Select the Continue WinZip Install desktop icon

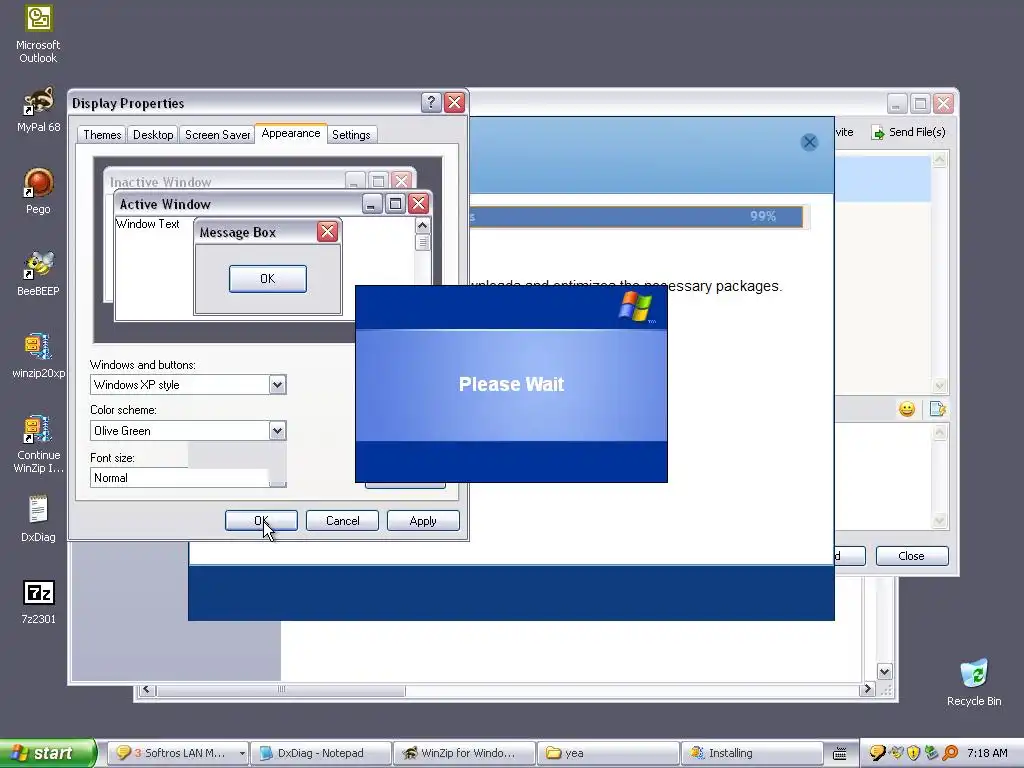pos(38,444)
